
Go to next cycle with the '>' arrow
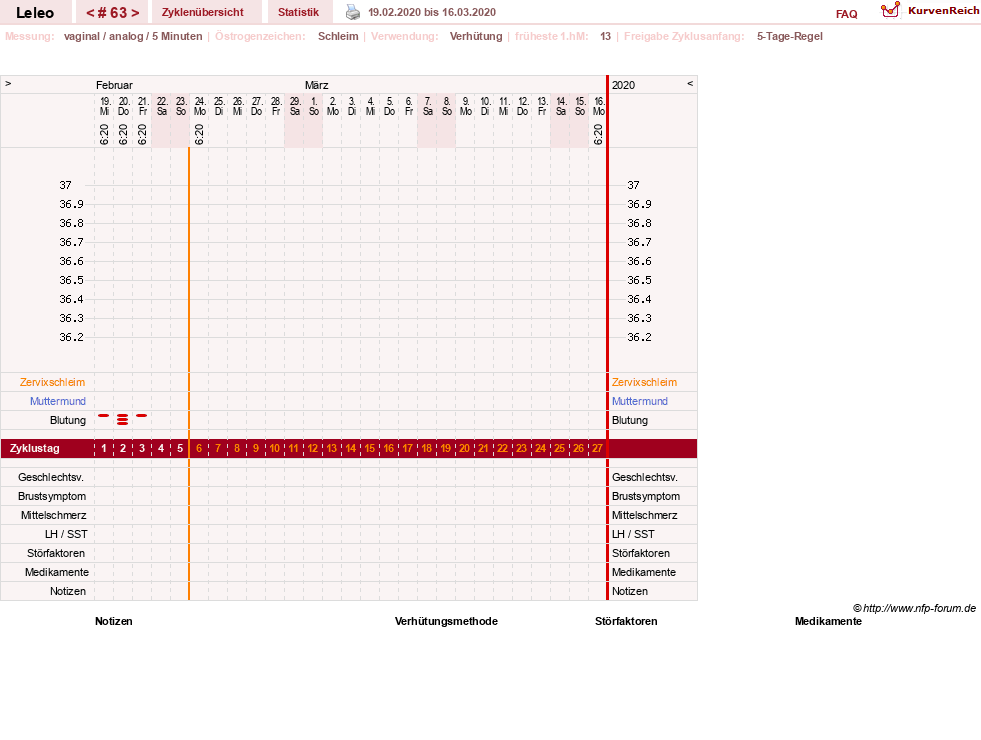point(135,13)
